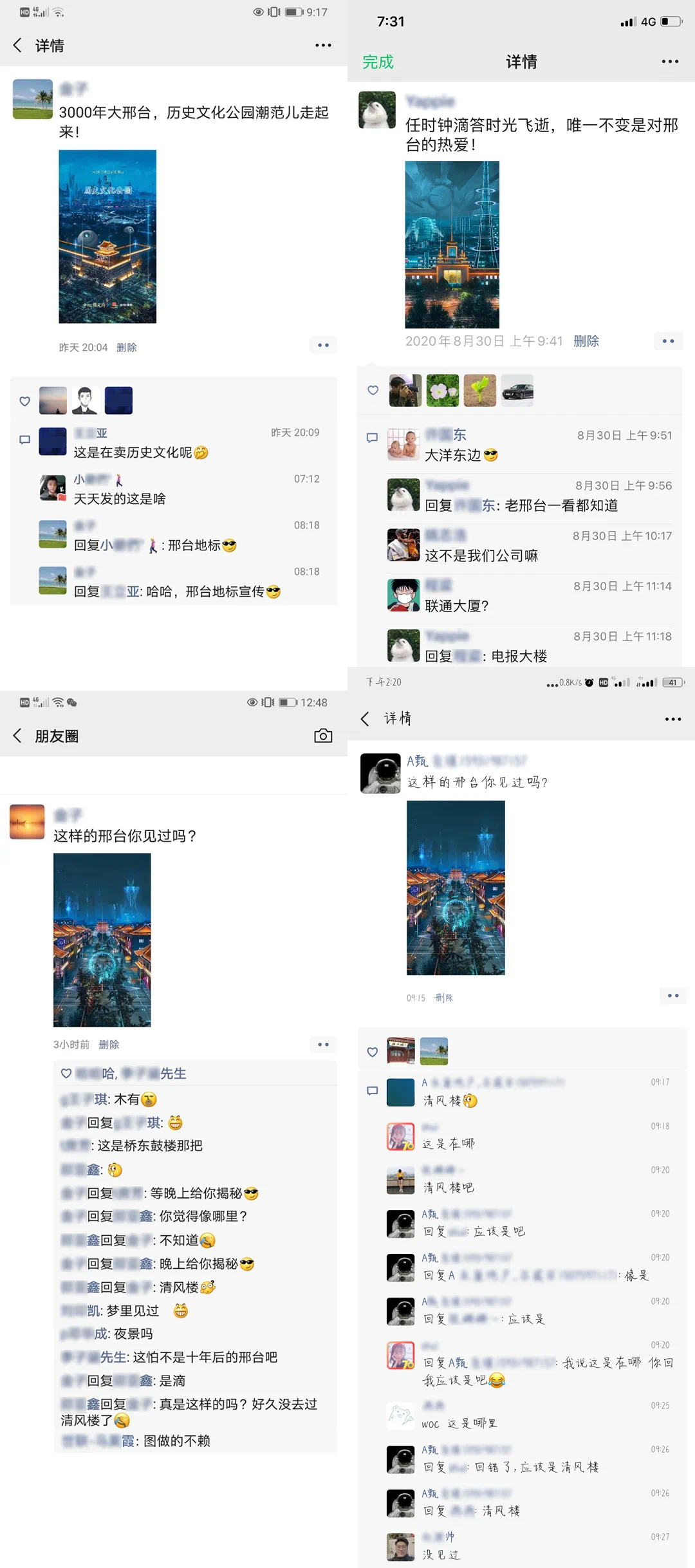The image size is (695, 1568).
Task: Open the car avatar in the likes row
Action: click(517, 390)
